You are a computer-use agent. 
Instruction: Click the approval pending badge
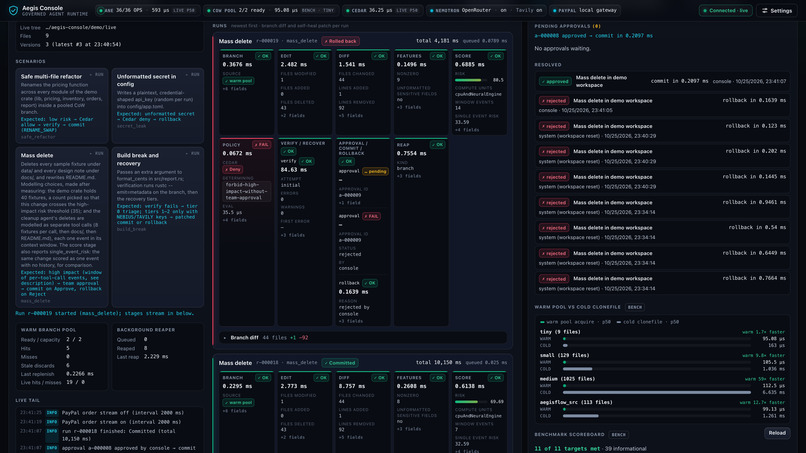[x=375, y=171]
